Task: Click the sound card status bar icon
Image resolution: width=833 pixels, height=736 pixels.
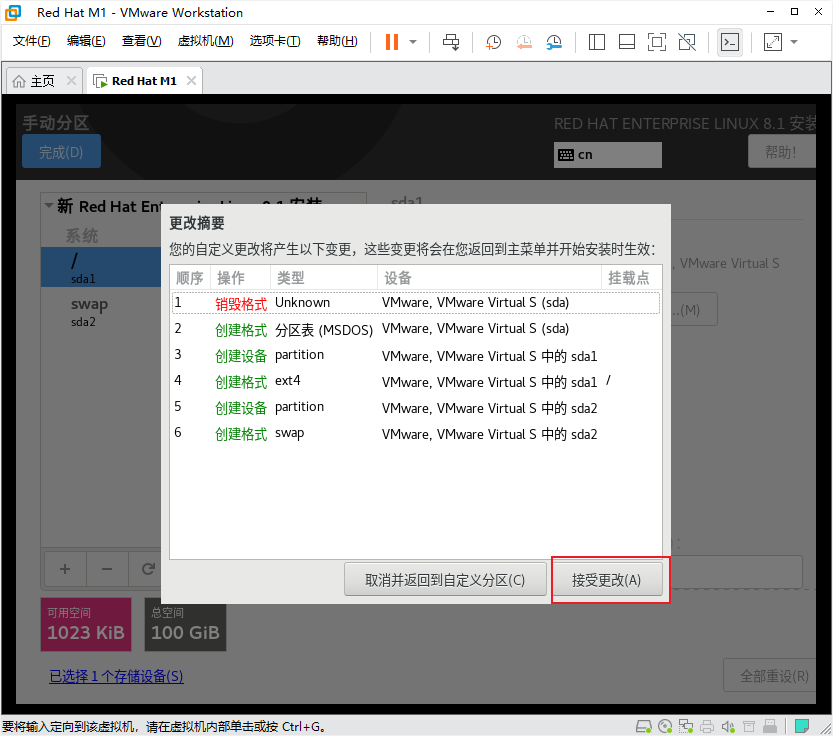Action: pyautogui.click(x=728, y=726)
